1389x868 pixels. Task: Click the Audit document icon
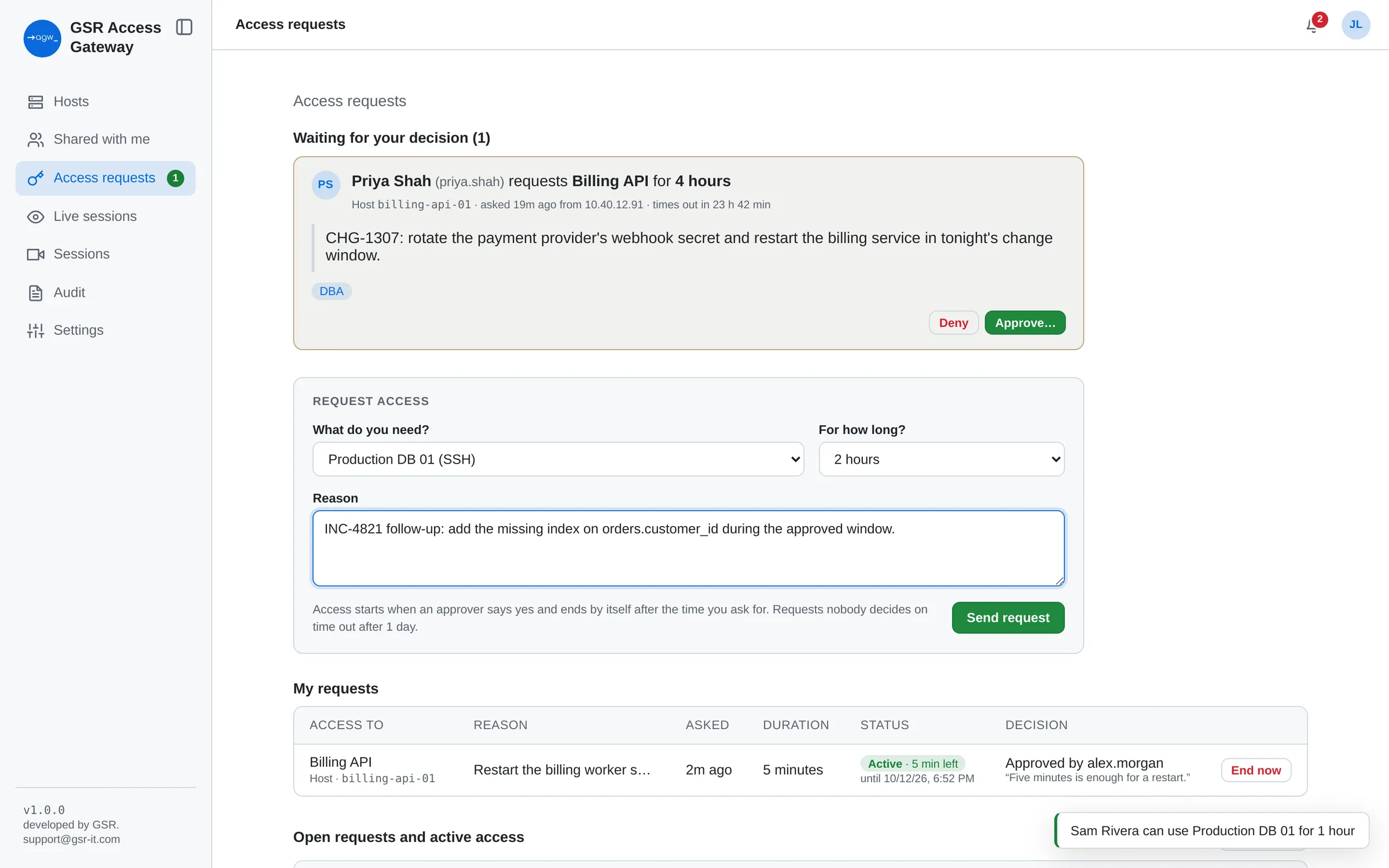pyautogui.click(x=36, y=293)
